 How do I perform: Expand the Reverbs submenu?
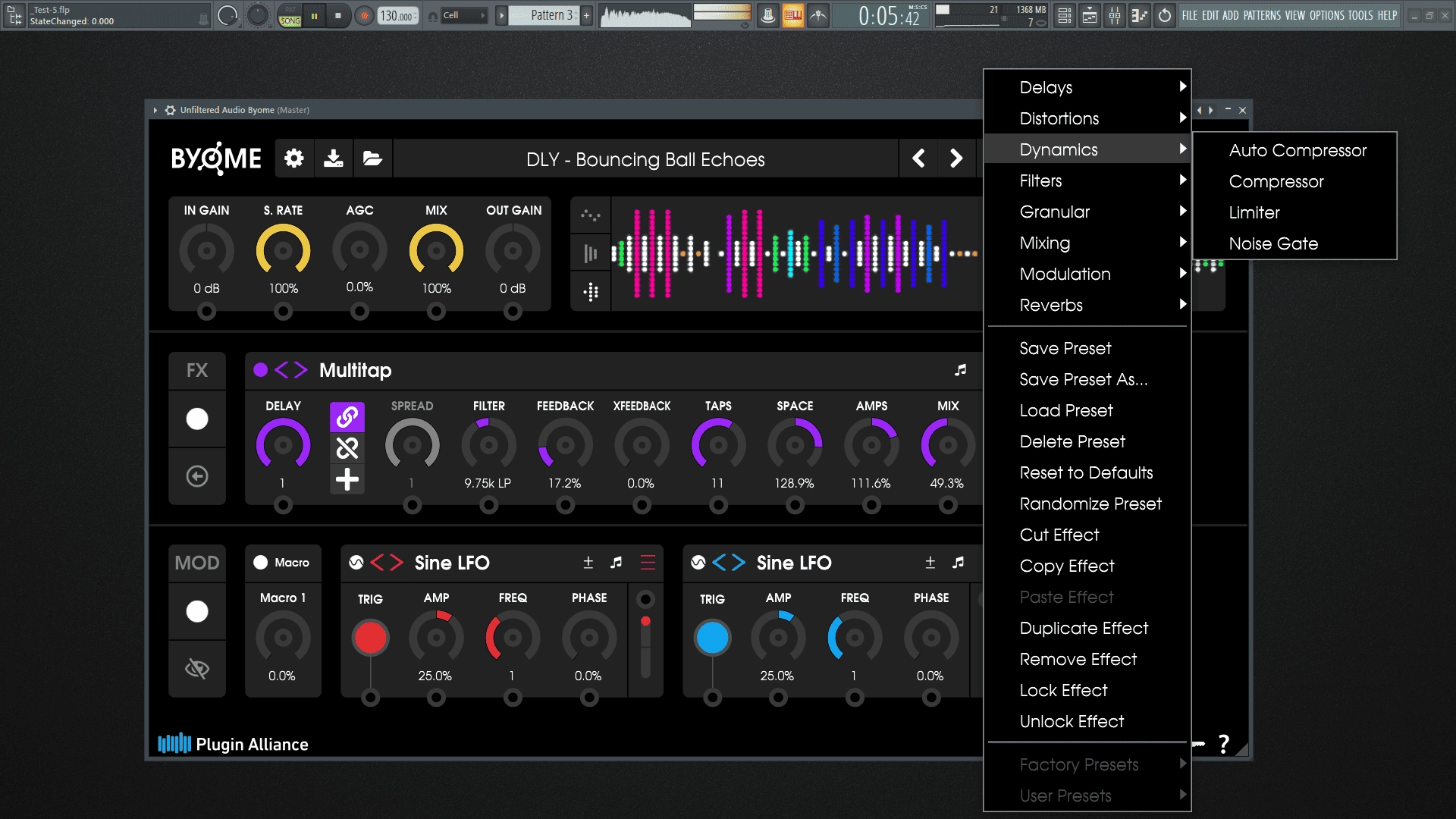point(1087,305)
